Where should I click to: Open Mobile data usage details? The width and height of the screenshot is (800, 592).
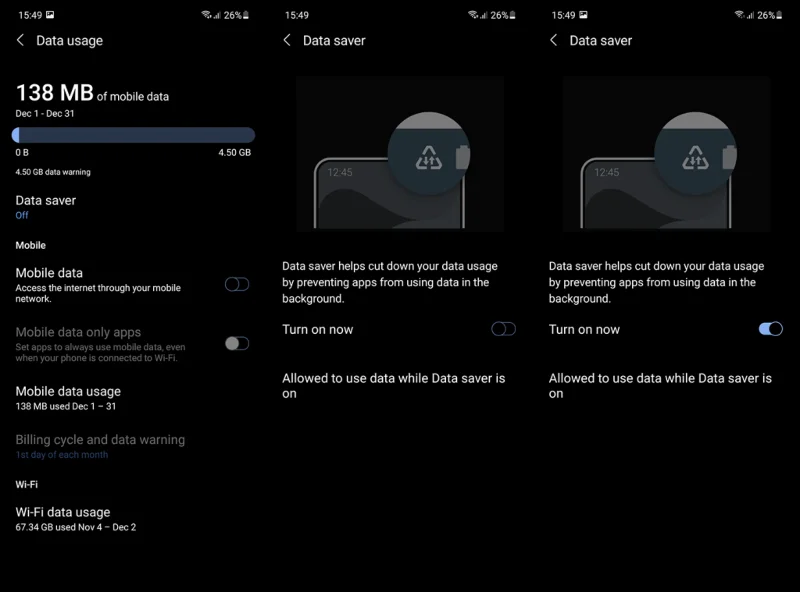(x=133, y=398)
